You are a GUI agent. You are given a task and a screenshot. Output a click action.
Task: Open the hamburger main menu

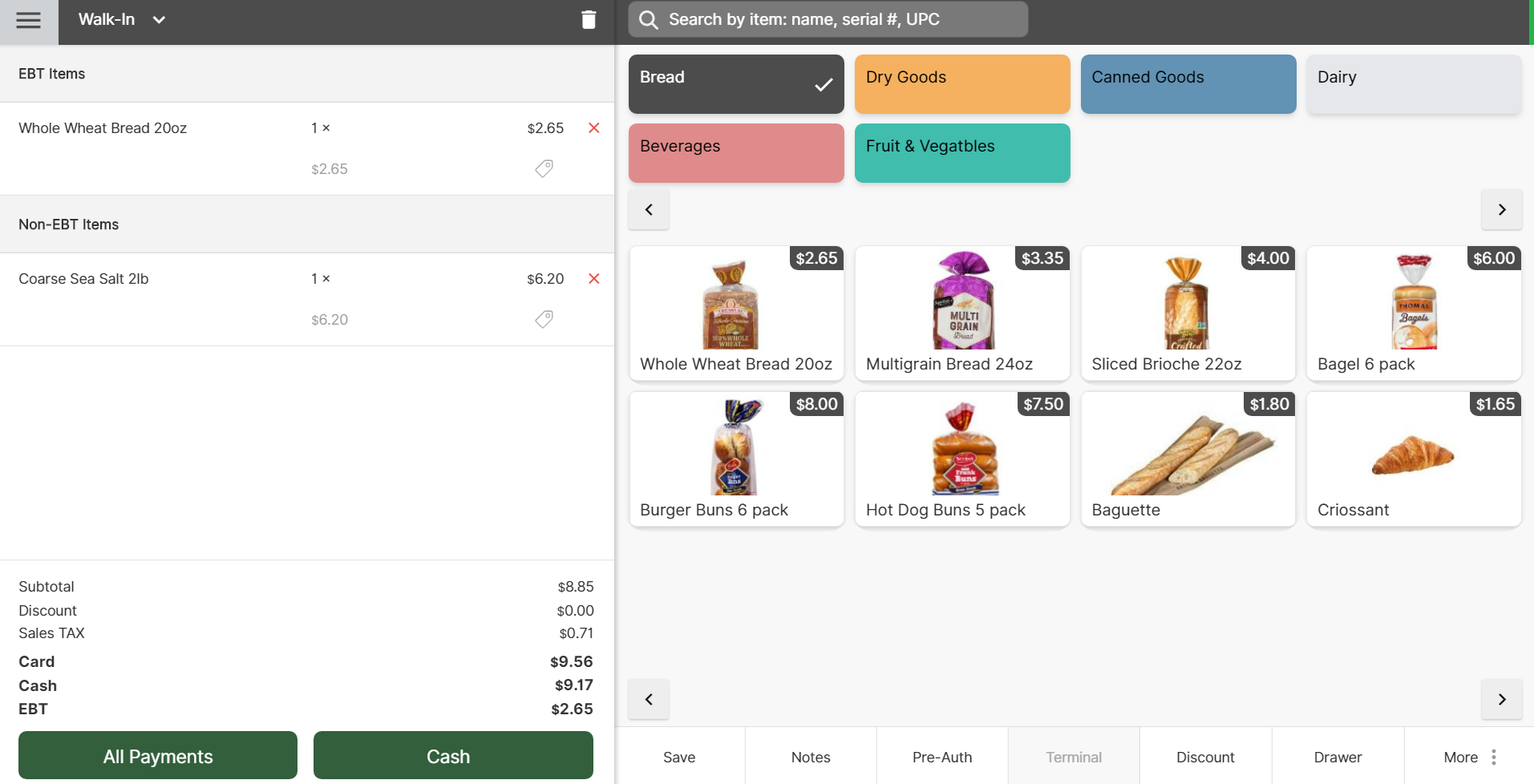(x=29, y=21)
